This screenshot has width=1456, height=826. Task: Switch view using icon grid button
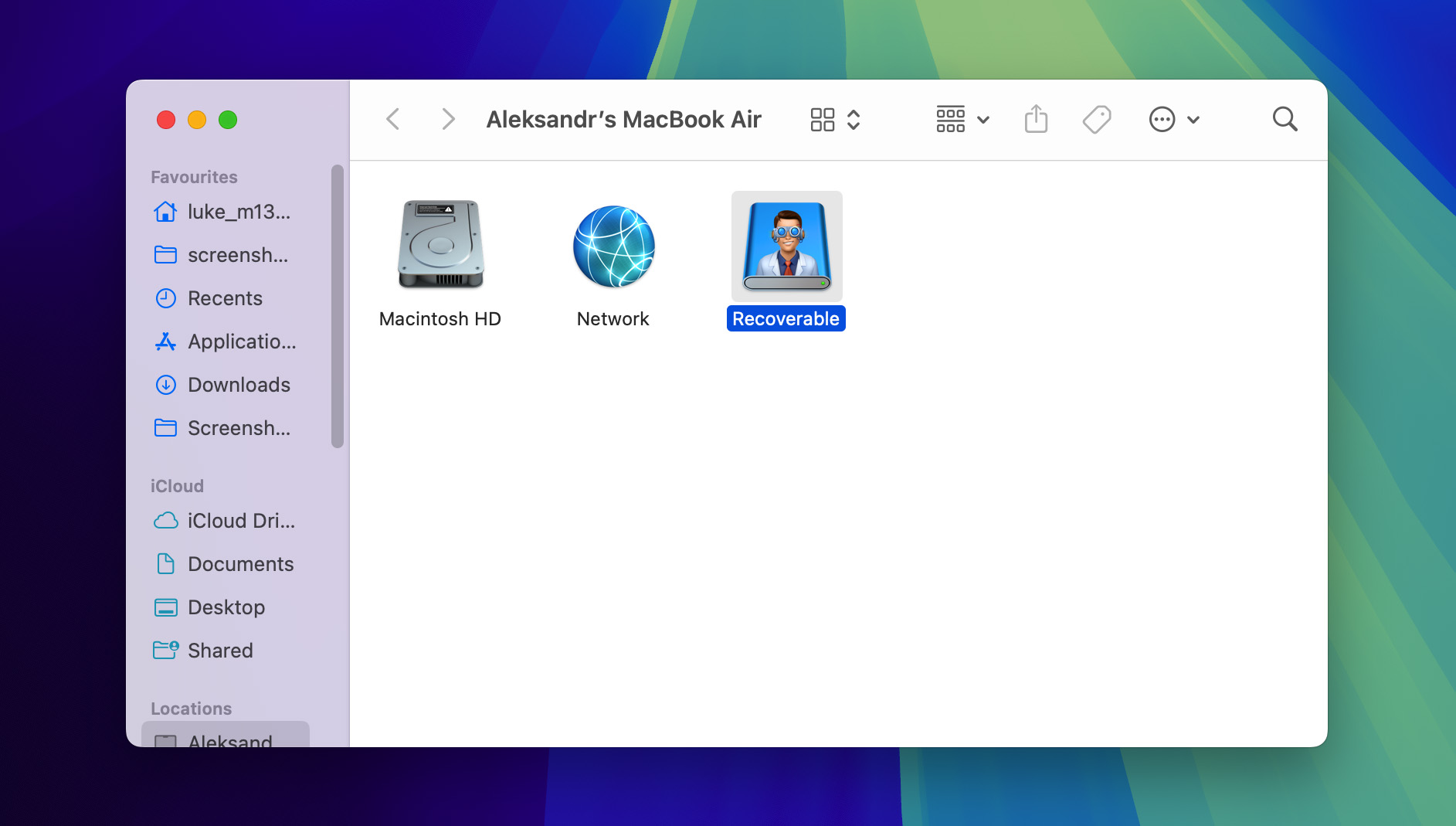pyautogui.click(x=835, y=120)
